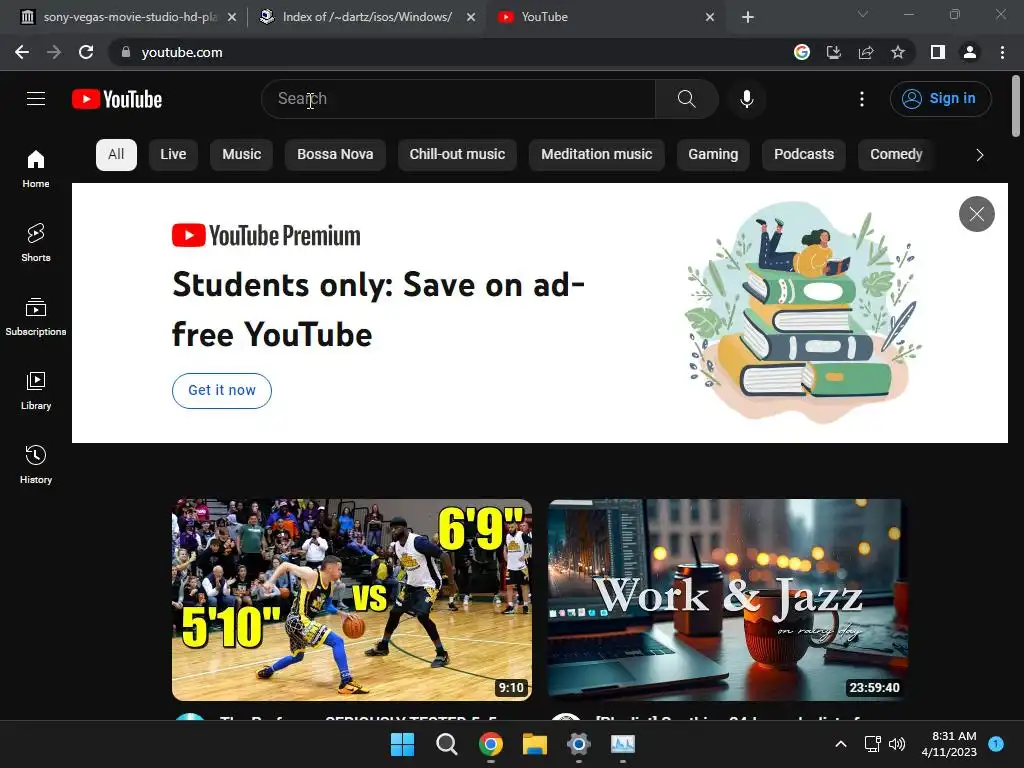This screenshot has height=768, width=1024.
Task: Click into the YouTube search field
Action: coord(458,99)
